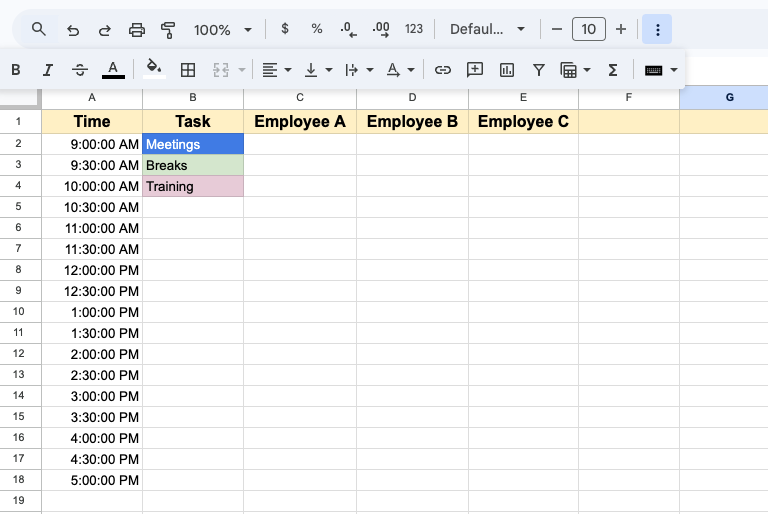768x514 pixels.
Task: Click the filter views table icon
Action: pos(568,70)
